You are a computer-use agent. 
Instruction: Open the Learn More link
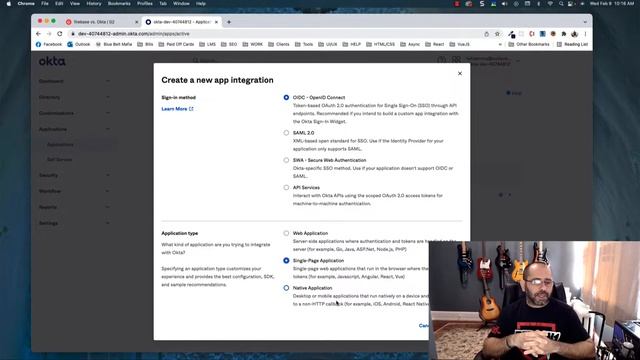[x=177, y=109]
